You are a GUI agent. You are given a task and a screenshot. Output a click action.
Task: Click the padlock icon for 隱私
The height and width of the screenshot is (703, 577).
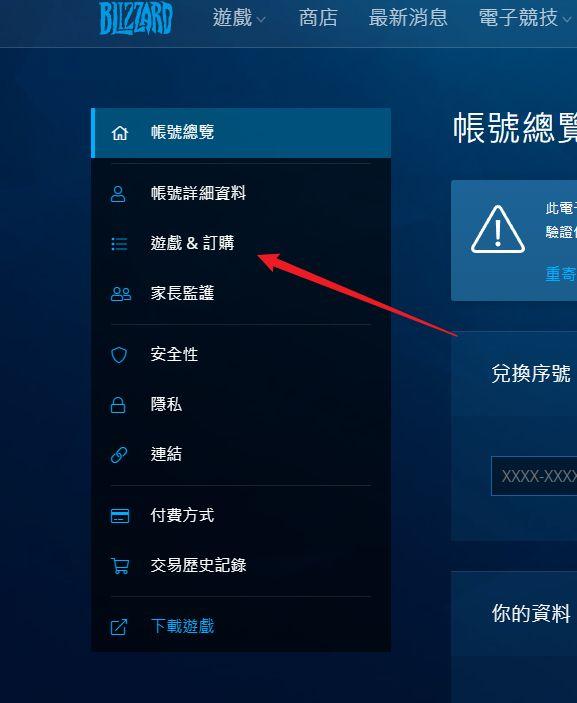[x=118, y=404]
